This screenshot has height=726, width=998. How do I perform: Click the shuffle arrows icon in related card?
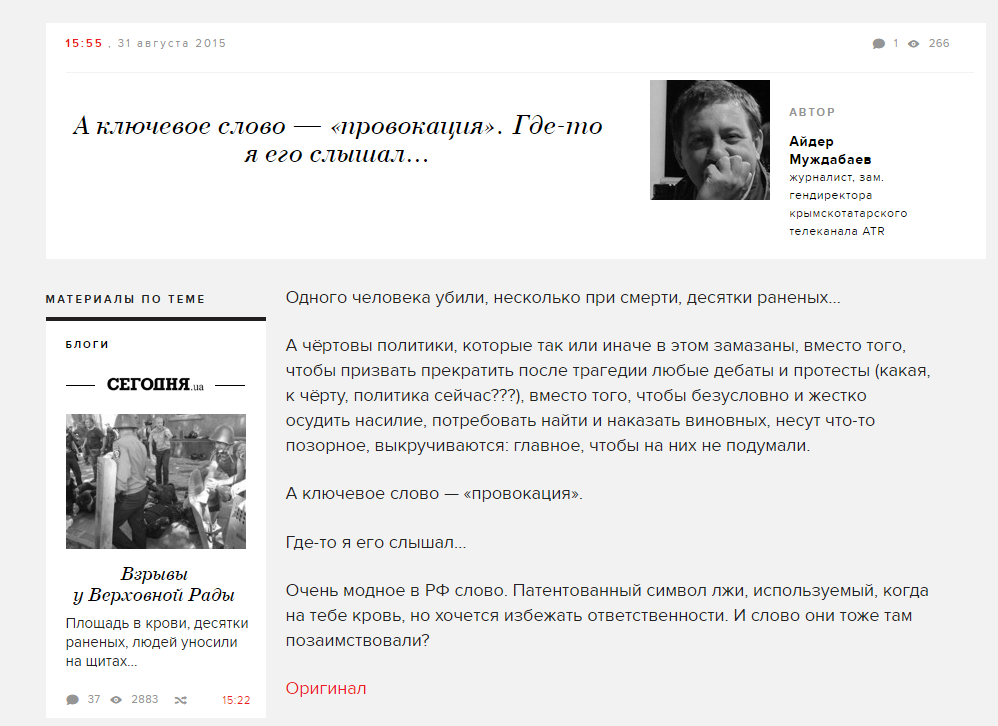click(181, 700)
